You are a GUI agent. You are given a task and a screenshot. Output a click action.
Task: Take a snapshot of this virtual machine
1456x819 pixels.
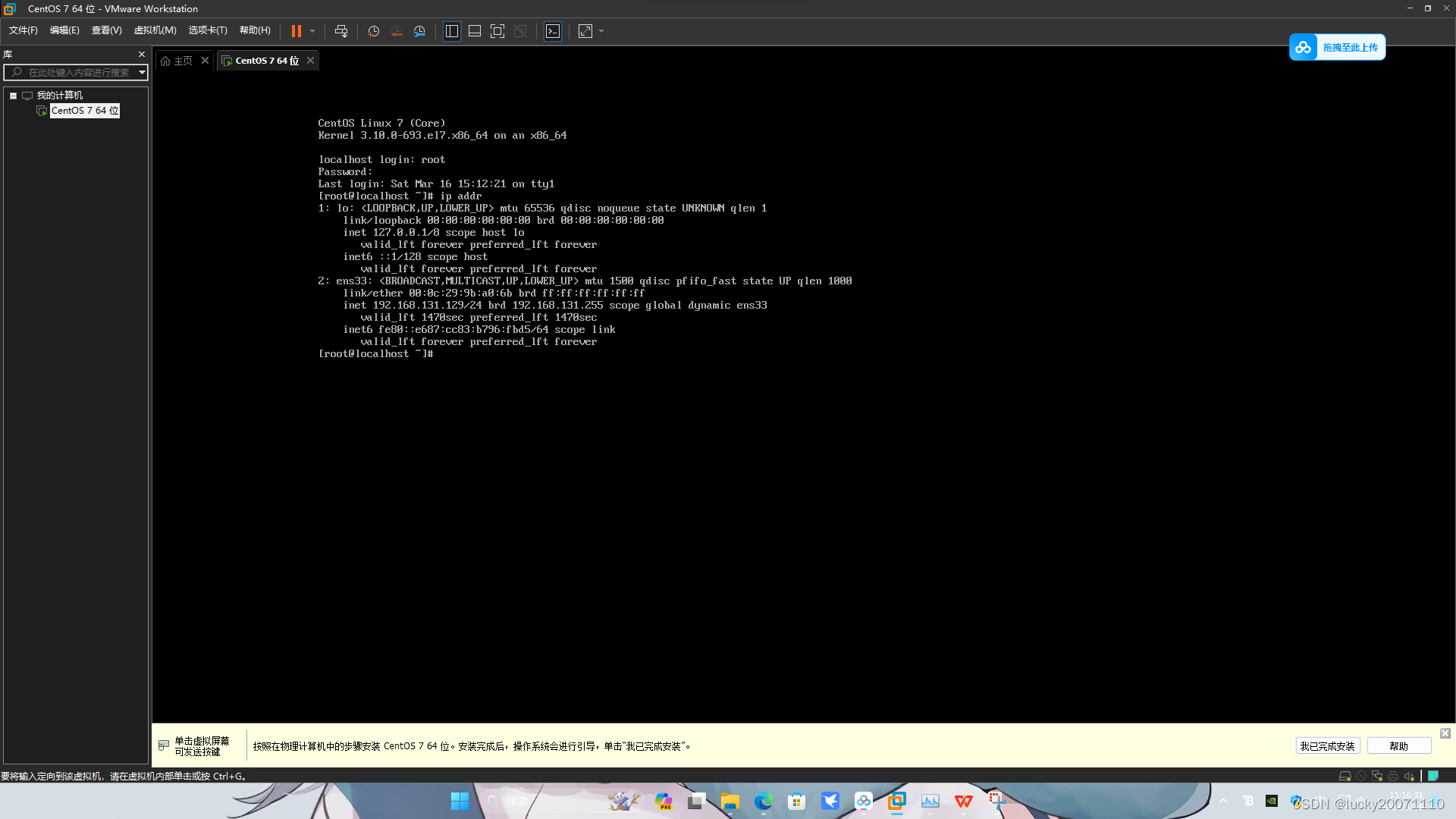pyautogui.click(x=373, y=31)
